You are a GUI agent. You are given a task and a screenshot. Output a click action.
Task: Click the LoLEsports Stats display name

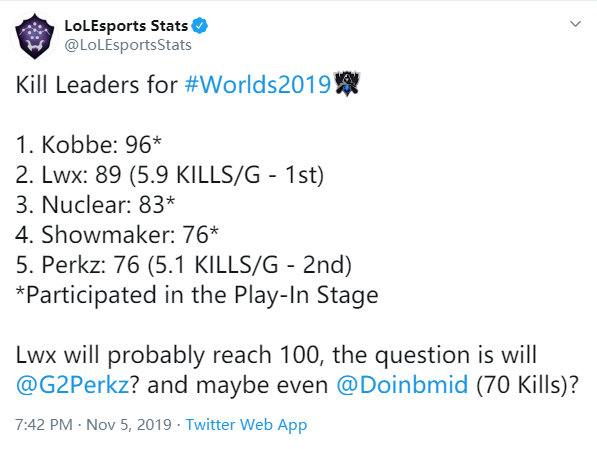click(126, 26)
